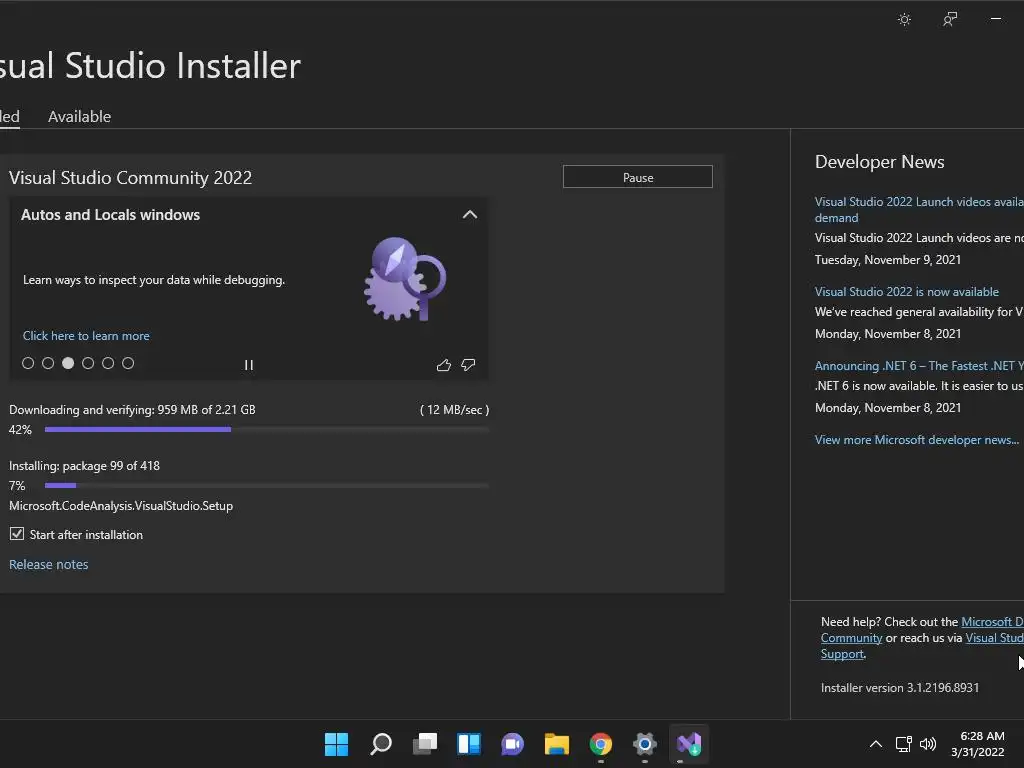Click Installing: package 99 of 418 text
This screenshot has height=768, width=1024.
tap(84, 466)
